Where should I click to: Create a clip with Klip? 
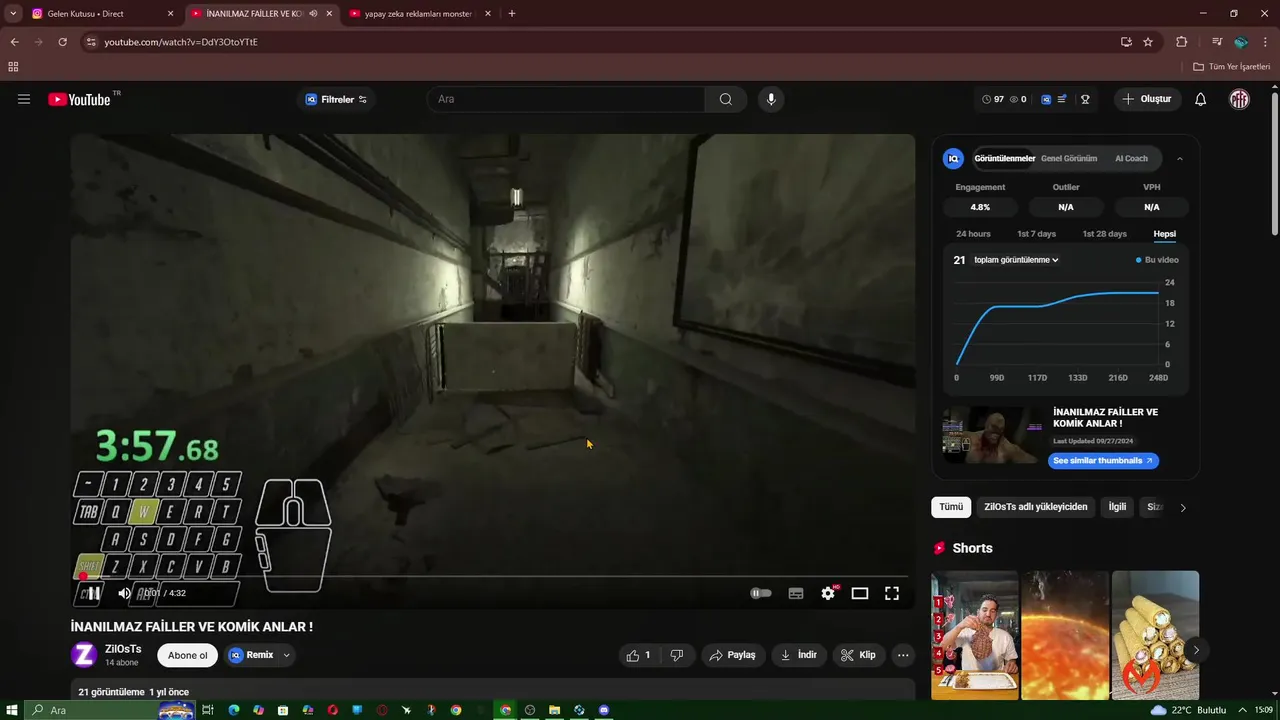859,655
